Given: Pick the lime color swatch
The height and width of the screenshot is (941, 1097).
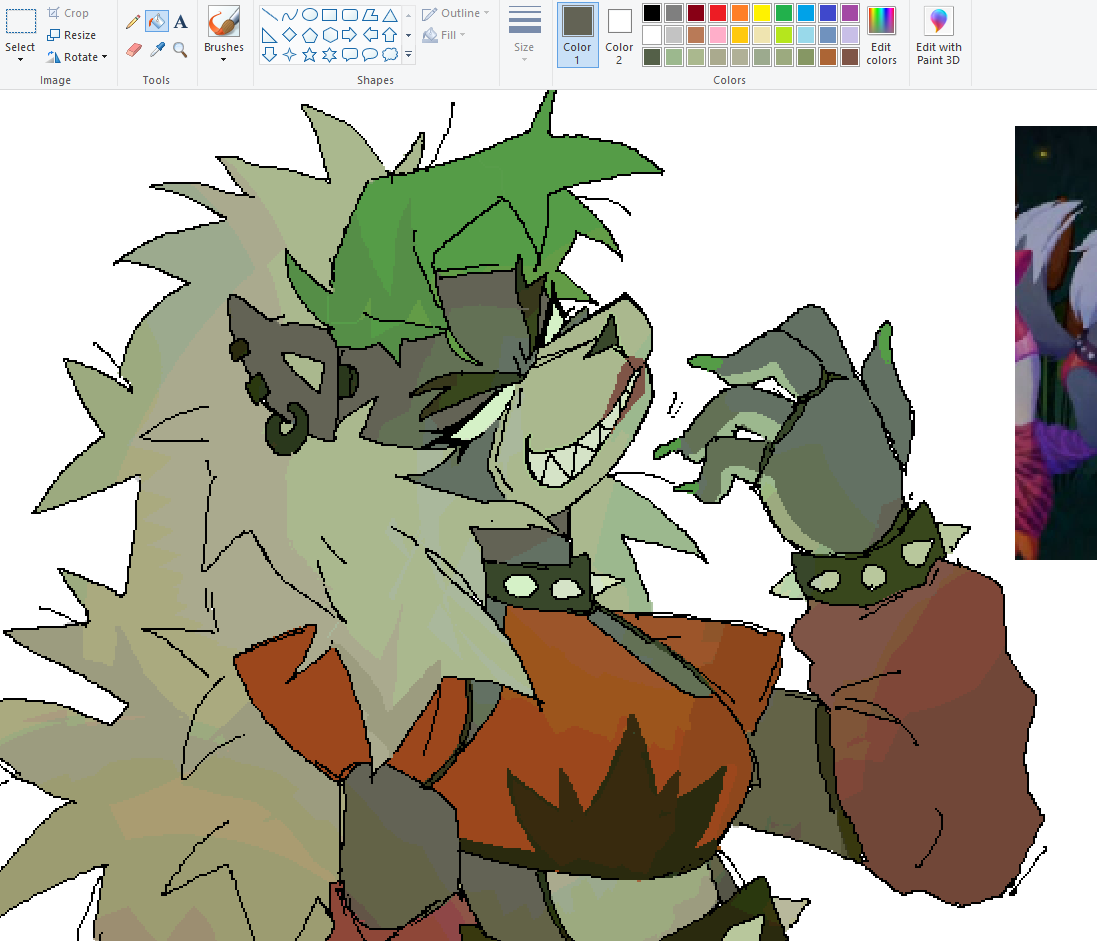Looking at the screenshot, I should click(x=784, y=35).
